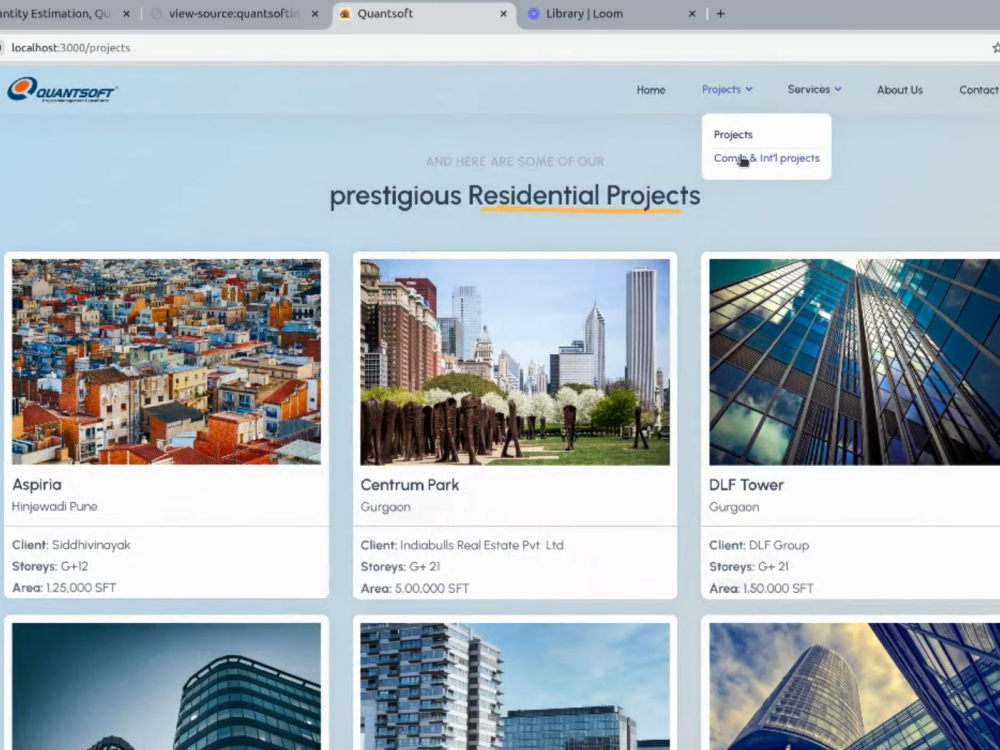
Task: Choose Projects in the dropdown menu
Action: click(x=733, y=135)
